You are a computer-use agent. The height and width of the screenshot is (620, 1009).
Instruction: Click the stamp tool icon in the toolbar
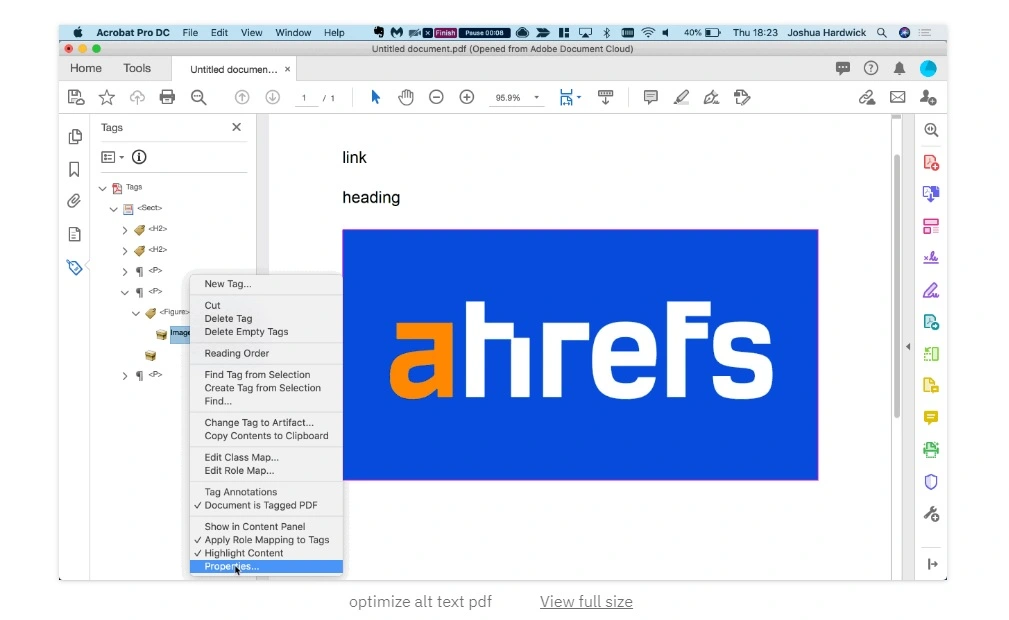[742, 97]
